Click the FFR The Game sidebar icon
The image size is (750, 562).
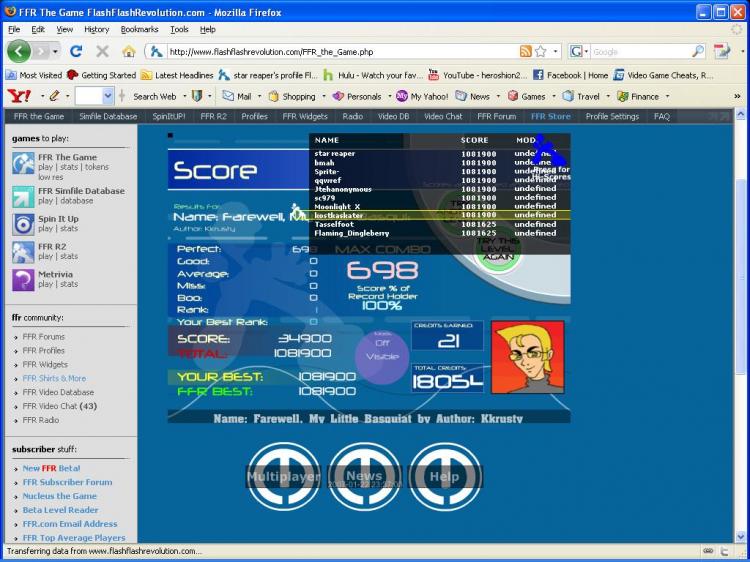[x=23, y=164]
